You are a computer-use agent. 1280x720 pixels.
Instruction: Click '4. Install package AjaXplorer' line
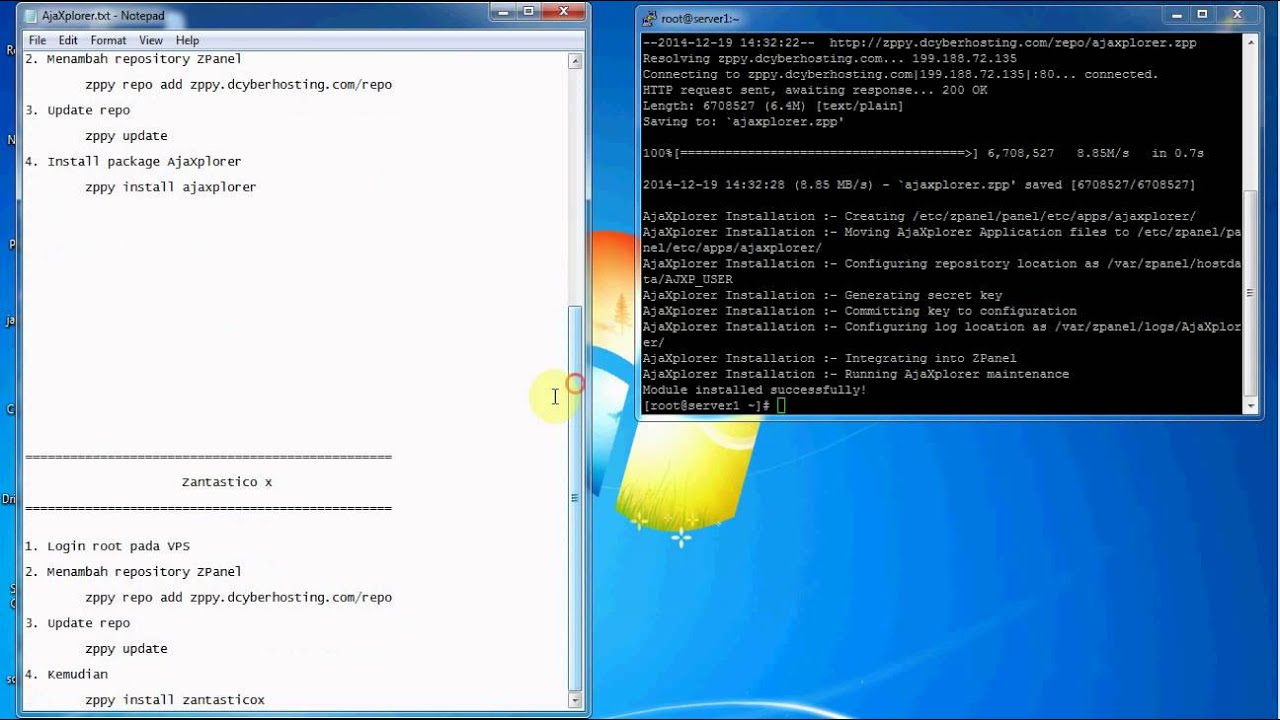pyautogui.click(x=133, y=161)
